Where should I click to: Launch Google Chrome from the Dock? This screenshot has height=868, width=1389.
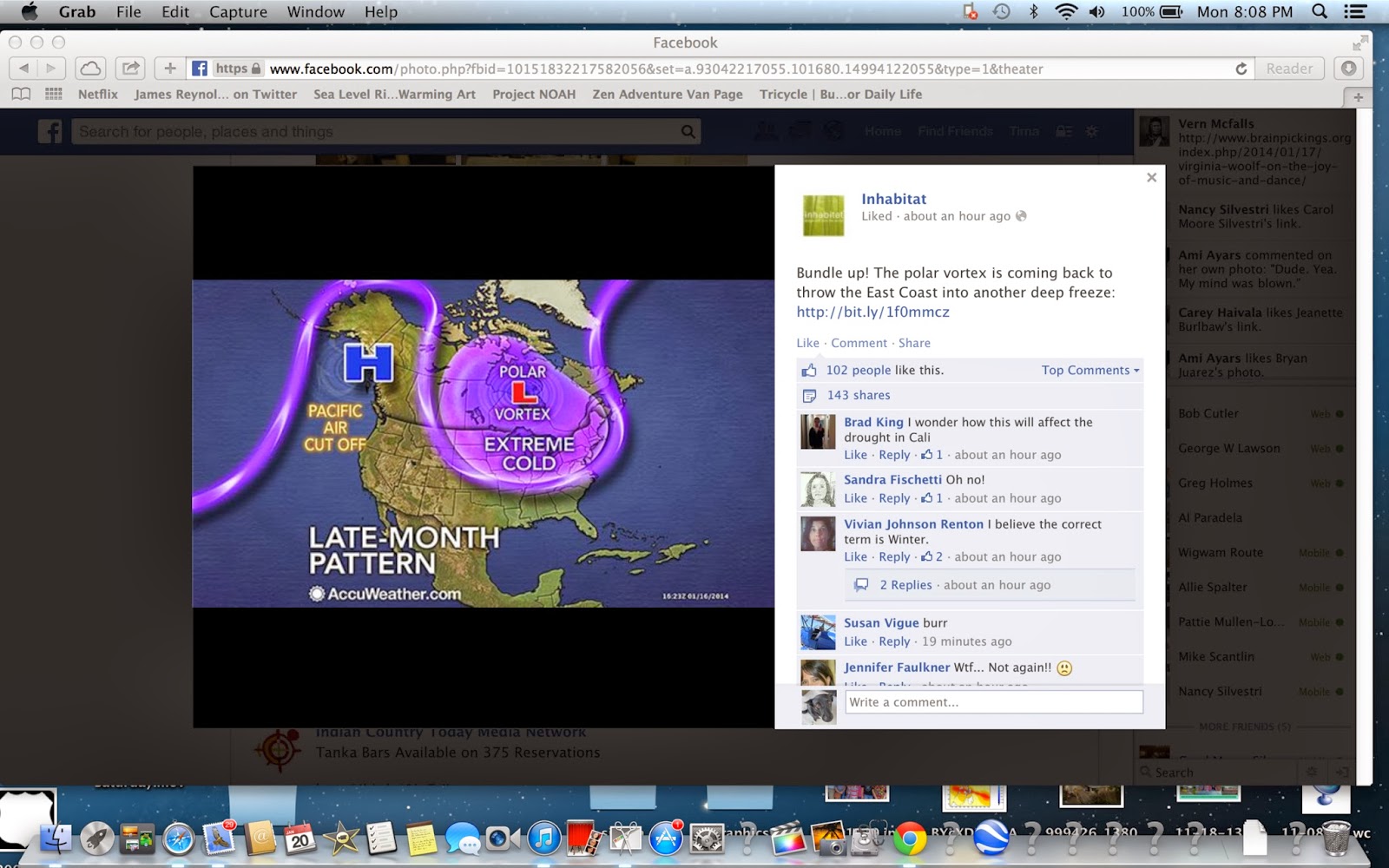(x=910, y=838)
